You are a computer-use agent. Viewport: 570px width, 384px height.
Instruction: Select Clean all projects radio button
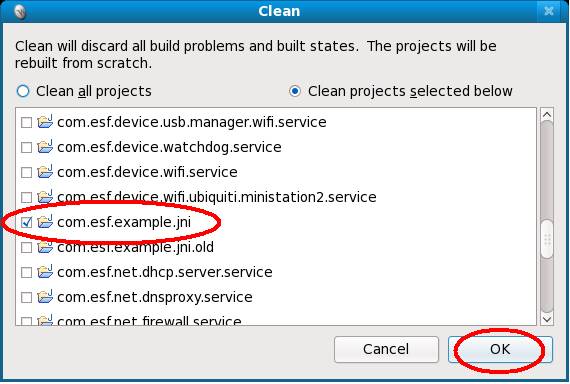23,91
